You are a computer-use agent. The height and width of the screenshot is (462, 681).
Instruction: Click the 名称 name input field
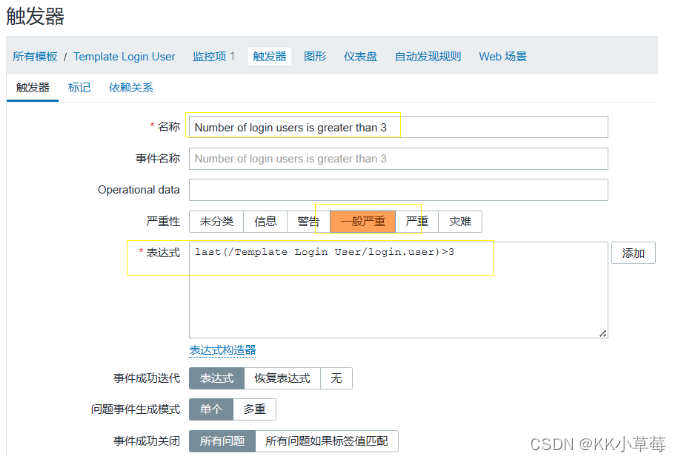(x=399, y=127)
